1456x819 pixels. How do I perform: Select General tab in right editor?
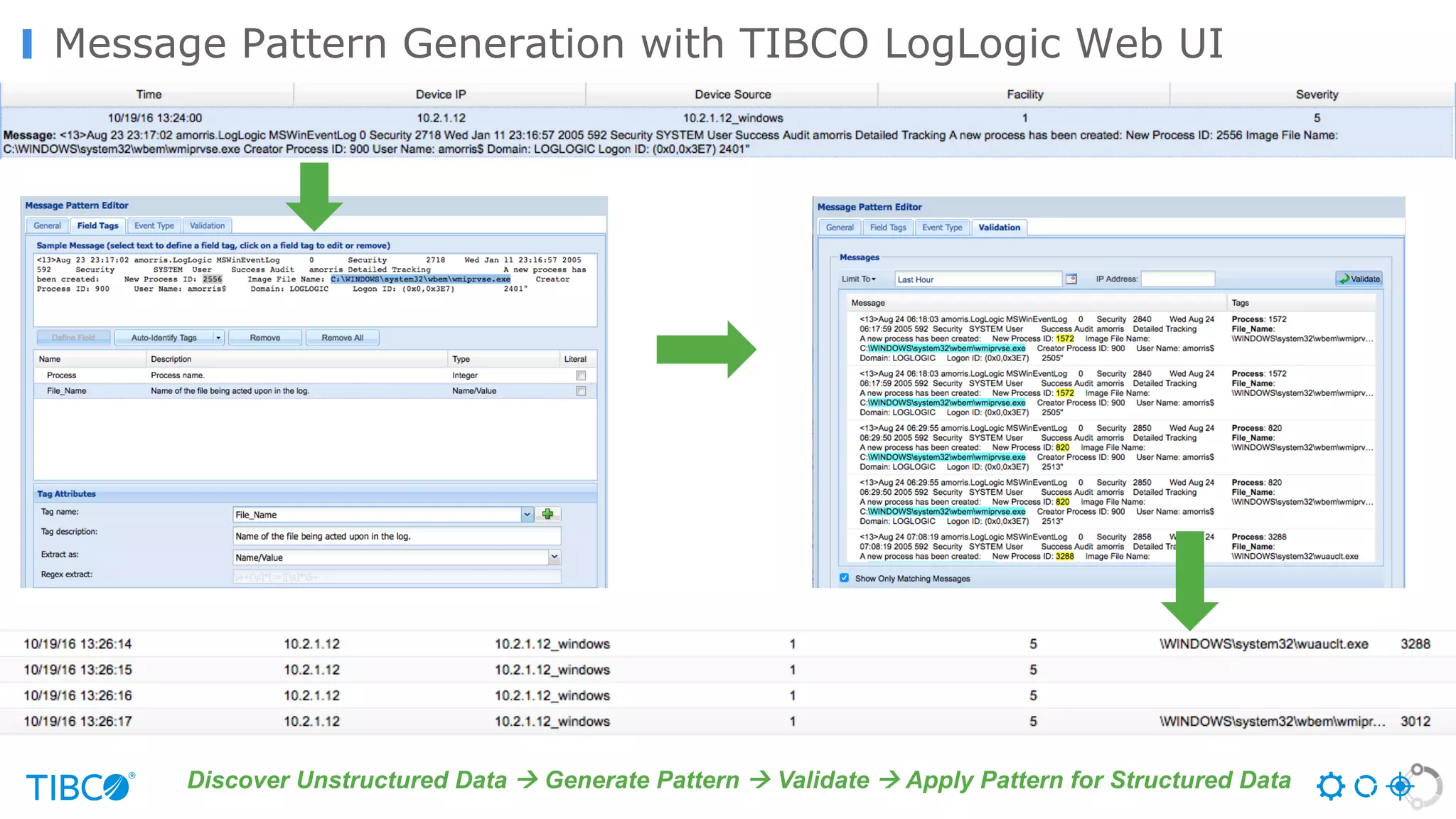tap(840, 227)
